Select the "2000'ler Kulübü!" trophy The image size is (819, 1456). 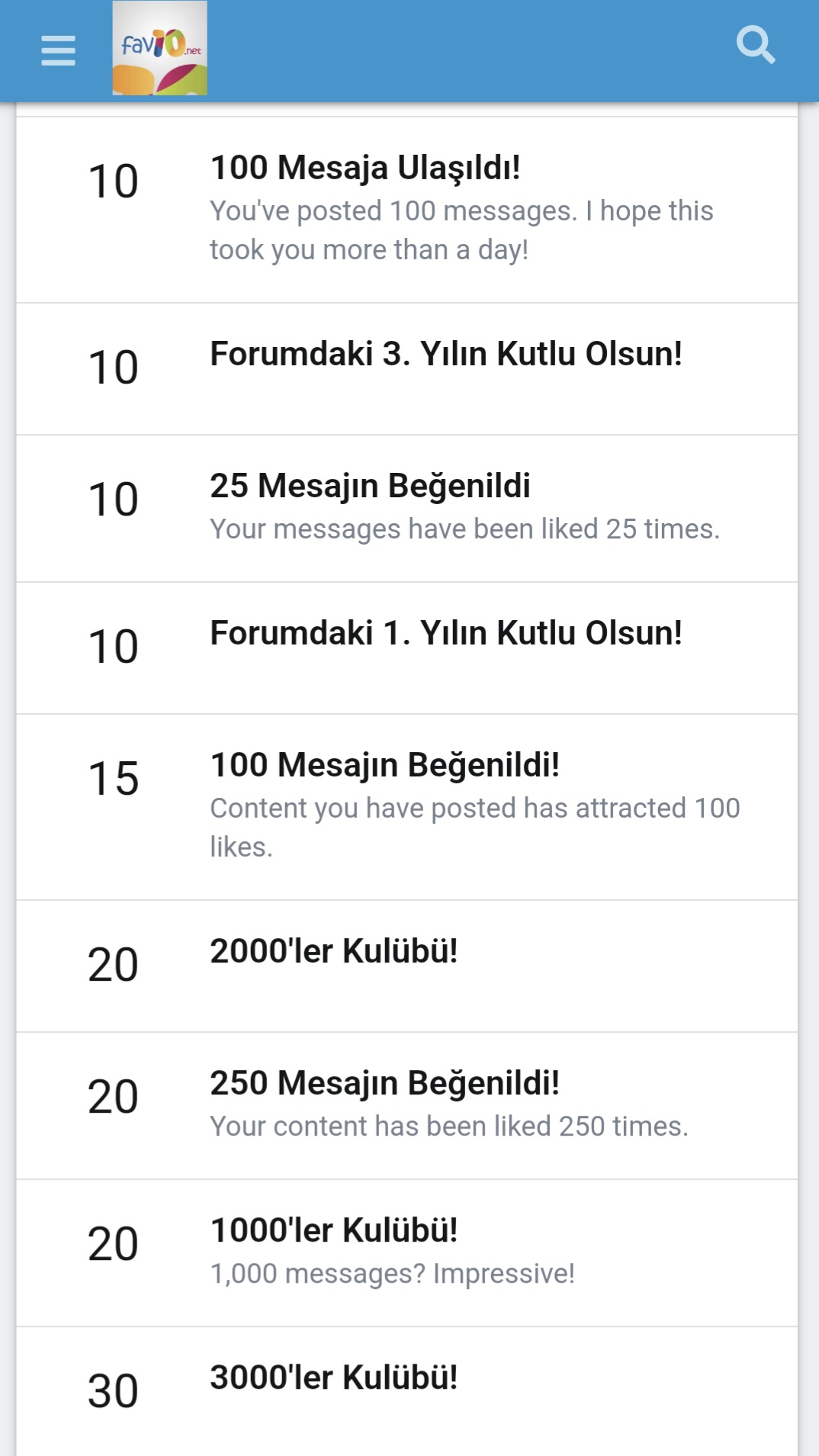[x=333, y=951]
